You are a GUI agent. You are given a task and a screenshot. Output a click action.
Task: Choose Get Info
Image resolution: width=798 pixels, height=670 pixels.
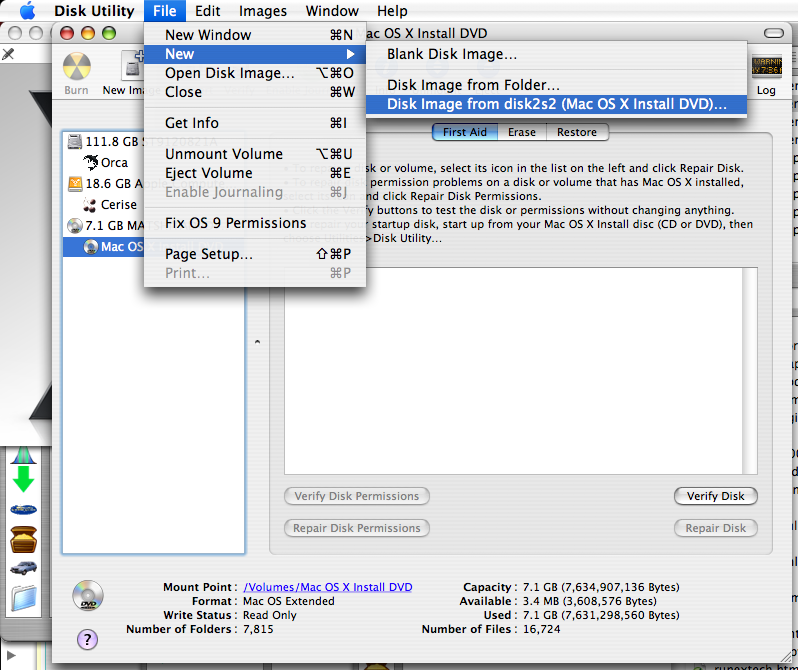pyautogui.click(x=255, y=123)
